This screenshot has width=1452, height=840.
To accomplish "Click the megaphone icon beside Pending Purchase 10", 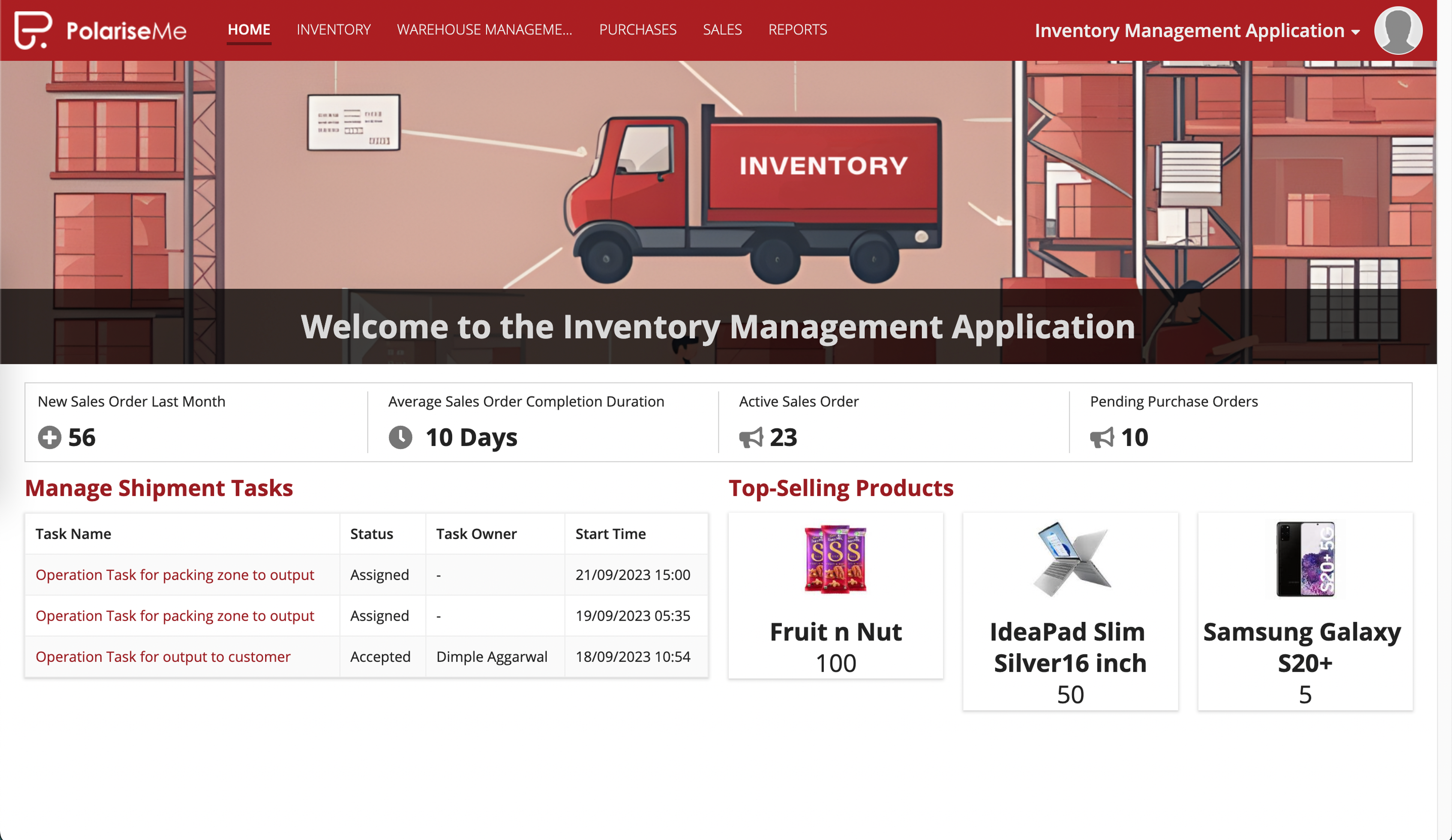I will [x=1102, y=437].
